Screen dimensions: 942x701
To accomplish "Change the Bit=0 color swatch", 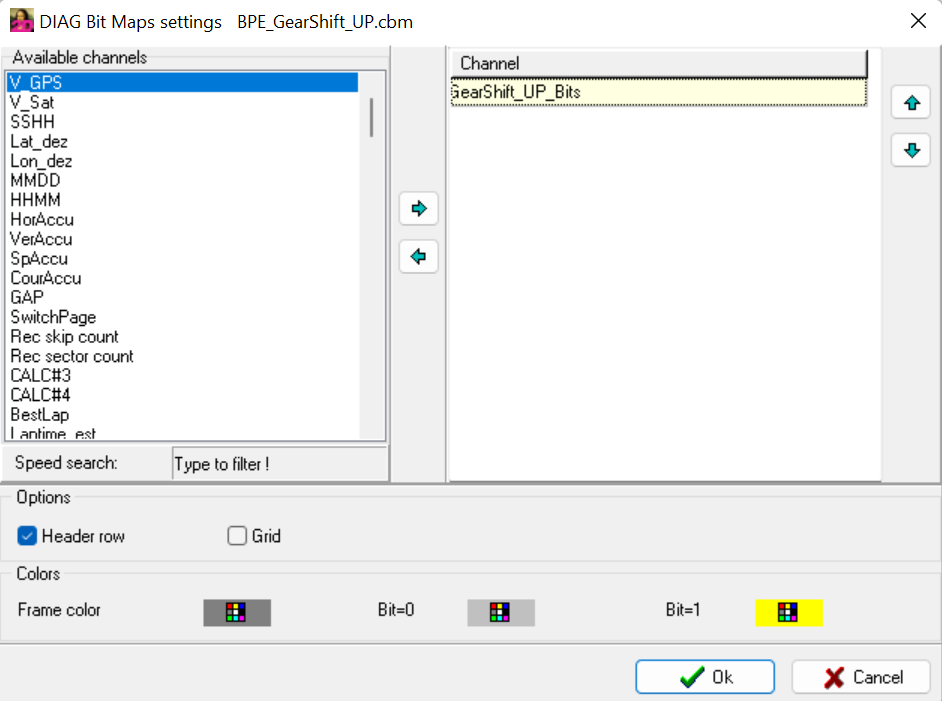I will pos(501,612).
